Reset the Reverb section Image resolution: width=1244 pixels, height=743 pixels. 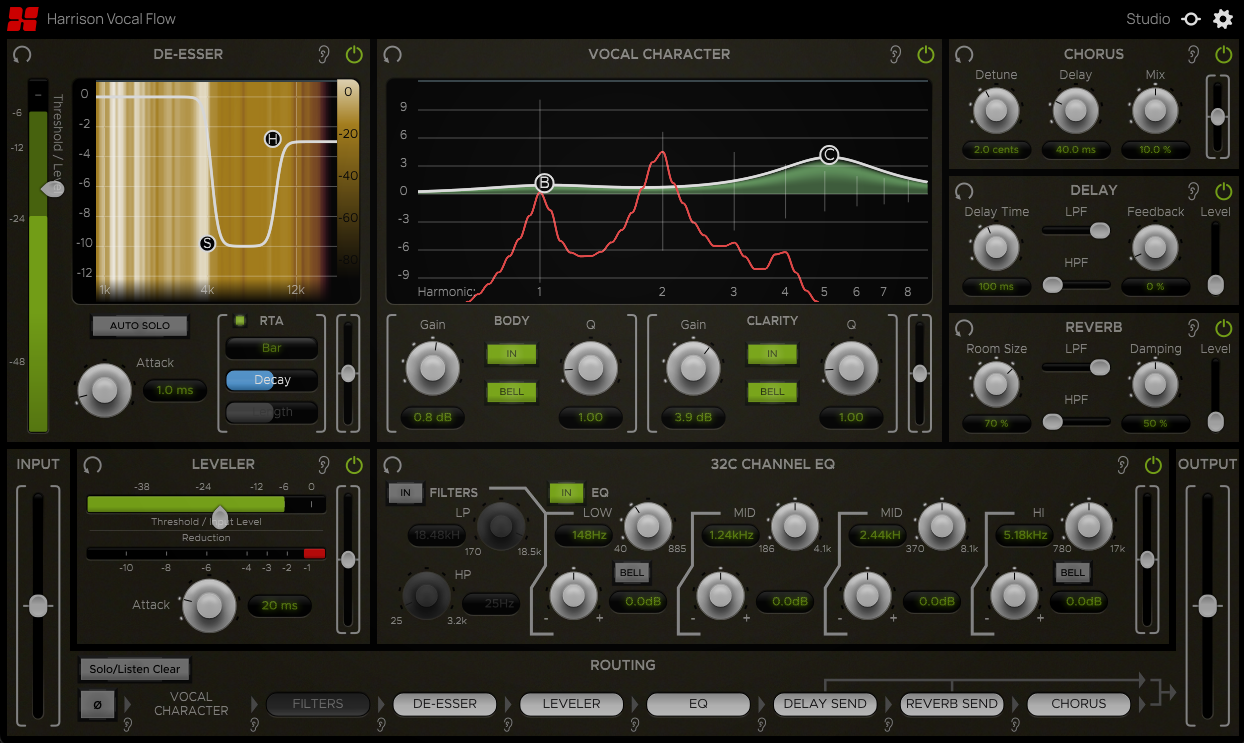964,328
